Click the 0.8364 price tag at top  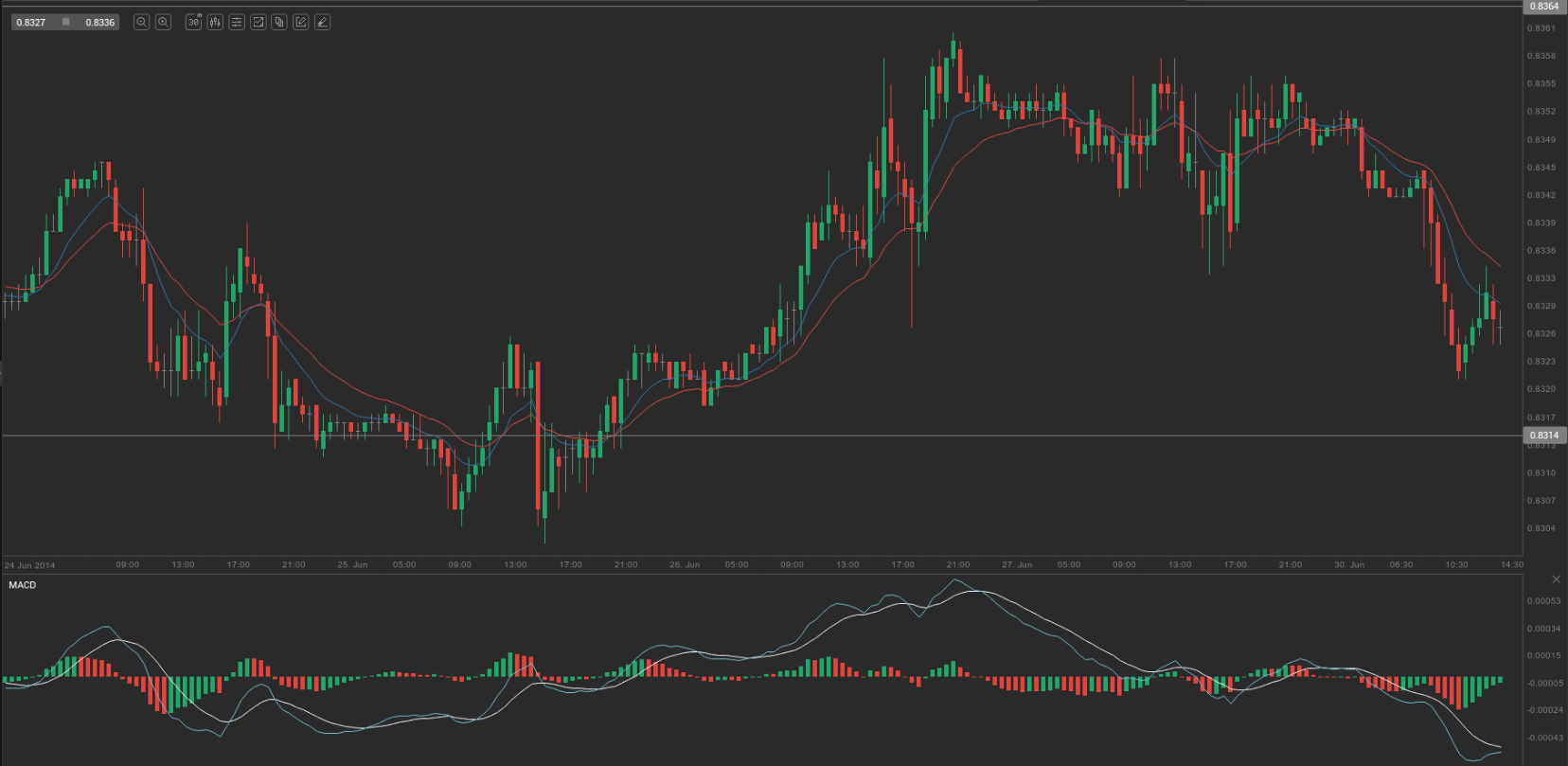click(1543, 6)
